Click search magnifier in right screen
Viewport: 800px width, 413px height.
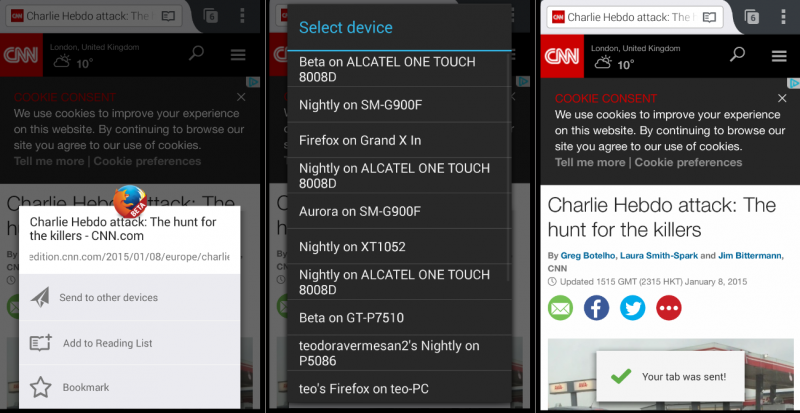[x=737, y=54]
